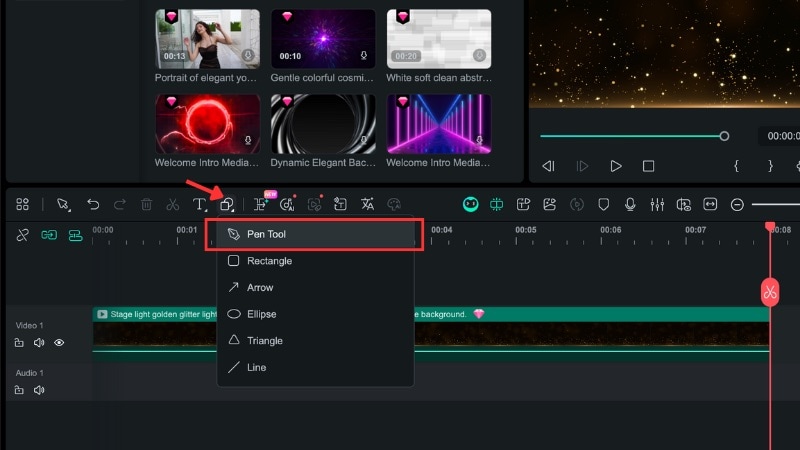800x450 pixels.
Task: Click the text-to-video clip icon
Action: click(523, 205)
